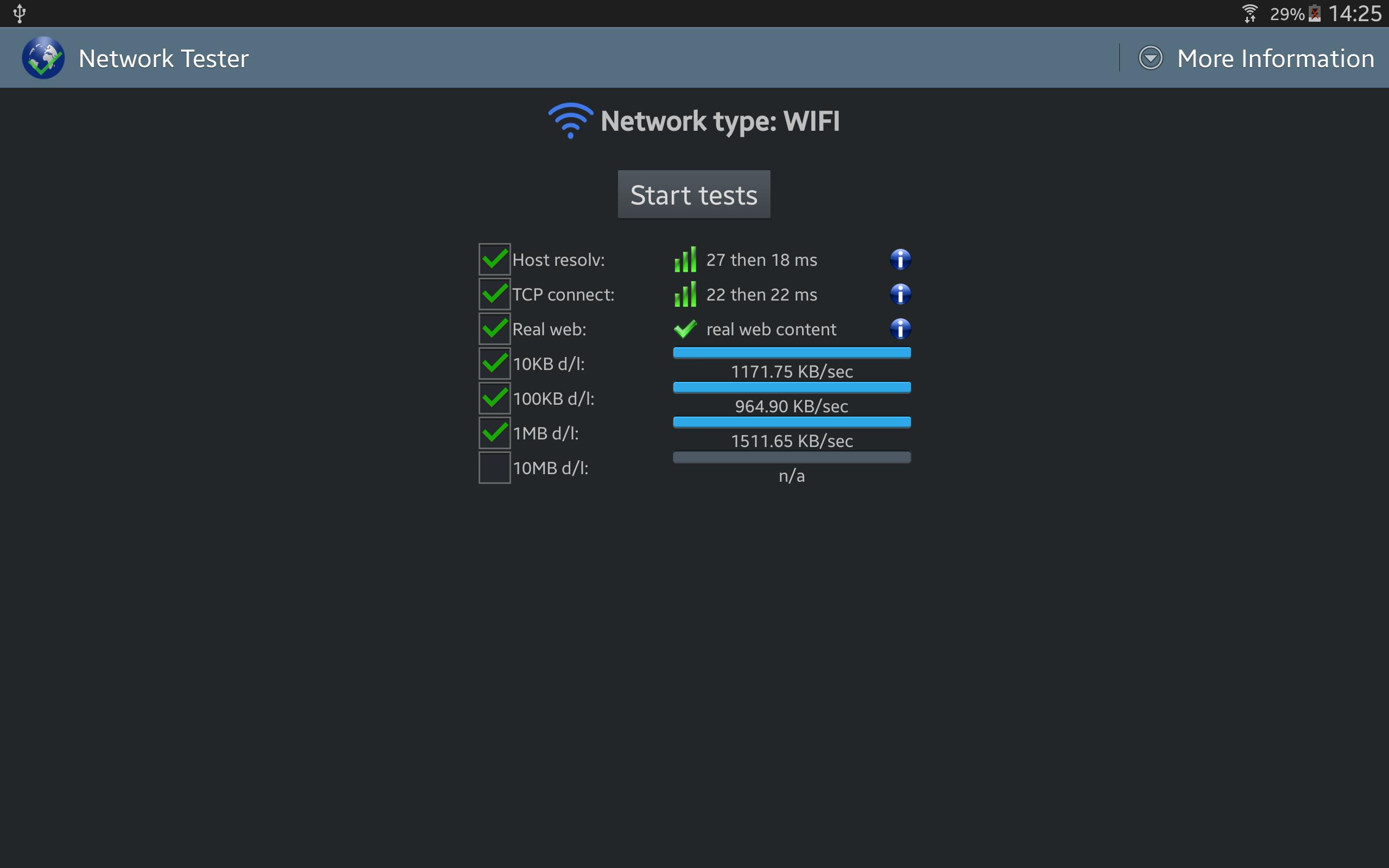The height and width of the screenshot is (868, 1389).
Task: Click the 1MB download progress bar
Action: 792,422
